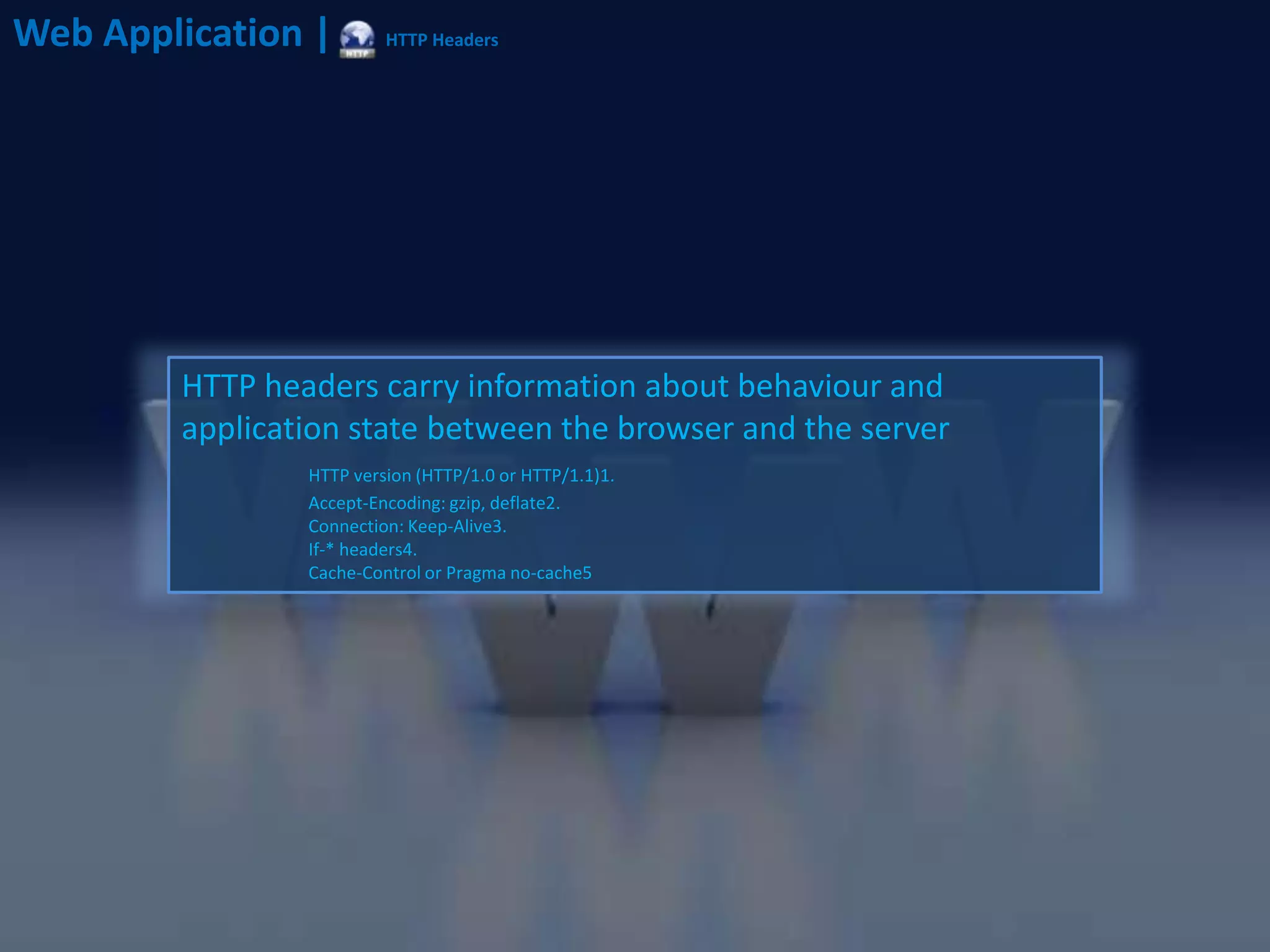Click the HTTP globe icon

[x=357, y=40]
